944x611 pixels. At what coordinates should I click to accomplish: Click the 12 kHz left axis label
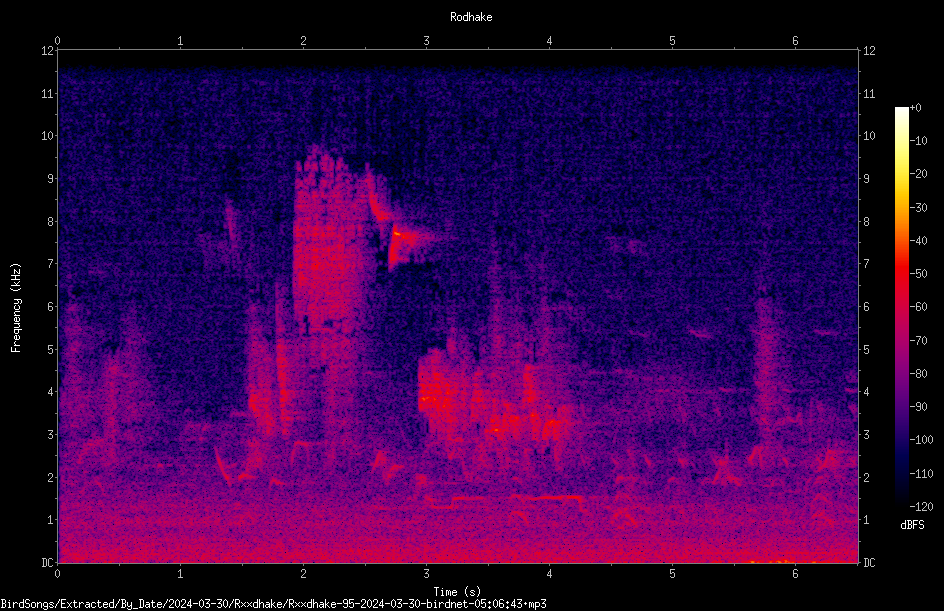pos(48,51)
